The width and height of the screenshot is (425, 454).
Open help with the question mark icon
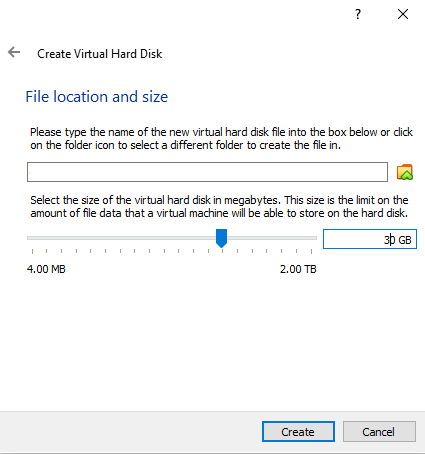pyautogui.click(x=358, y=14)
